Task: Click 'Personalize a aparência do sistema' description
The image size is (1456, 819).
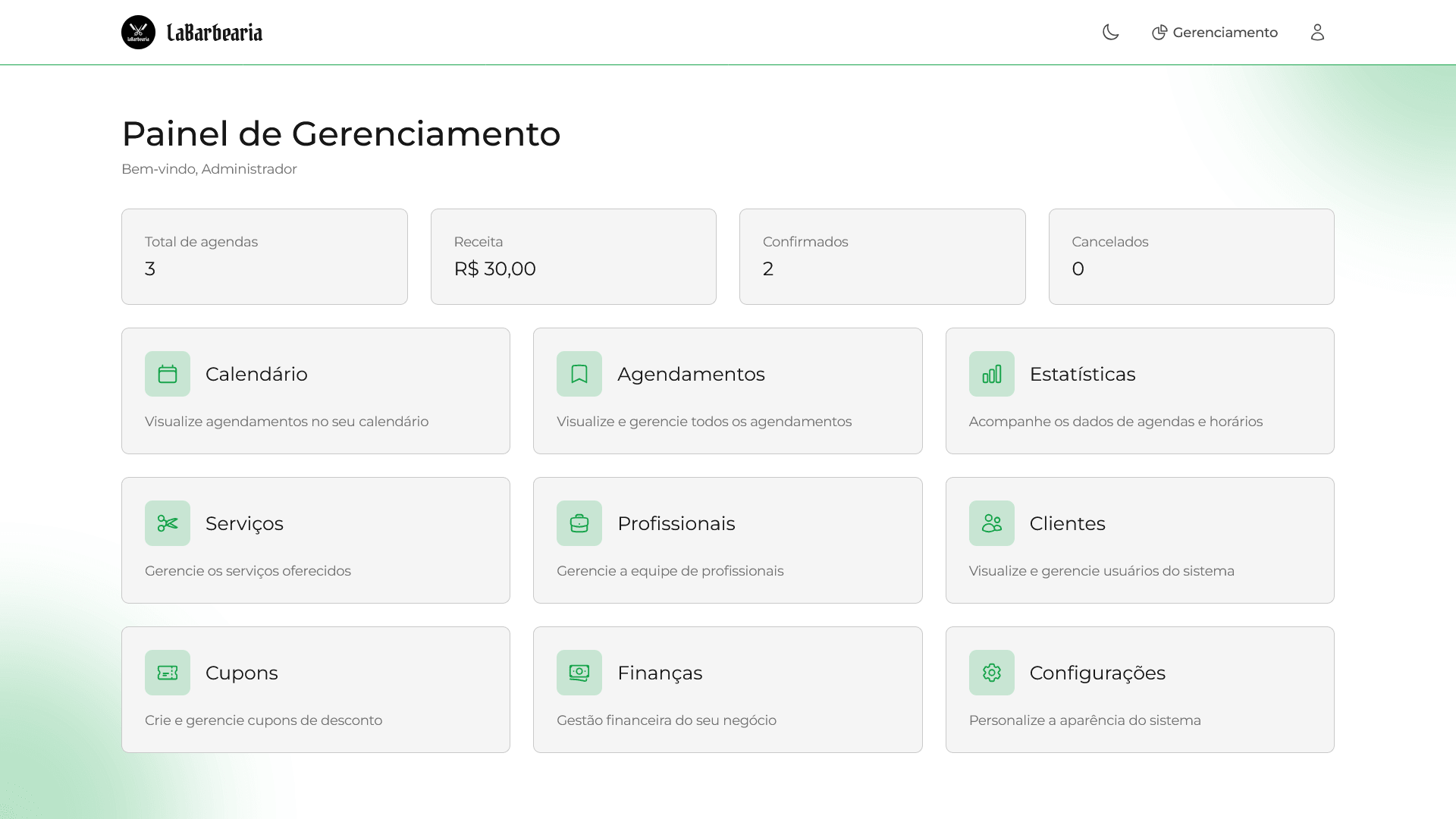Action: (x=1085, y=720)
